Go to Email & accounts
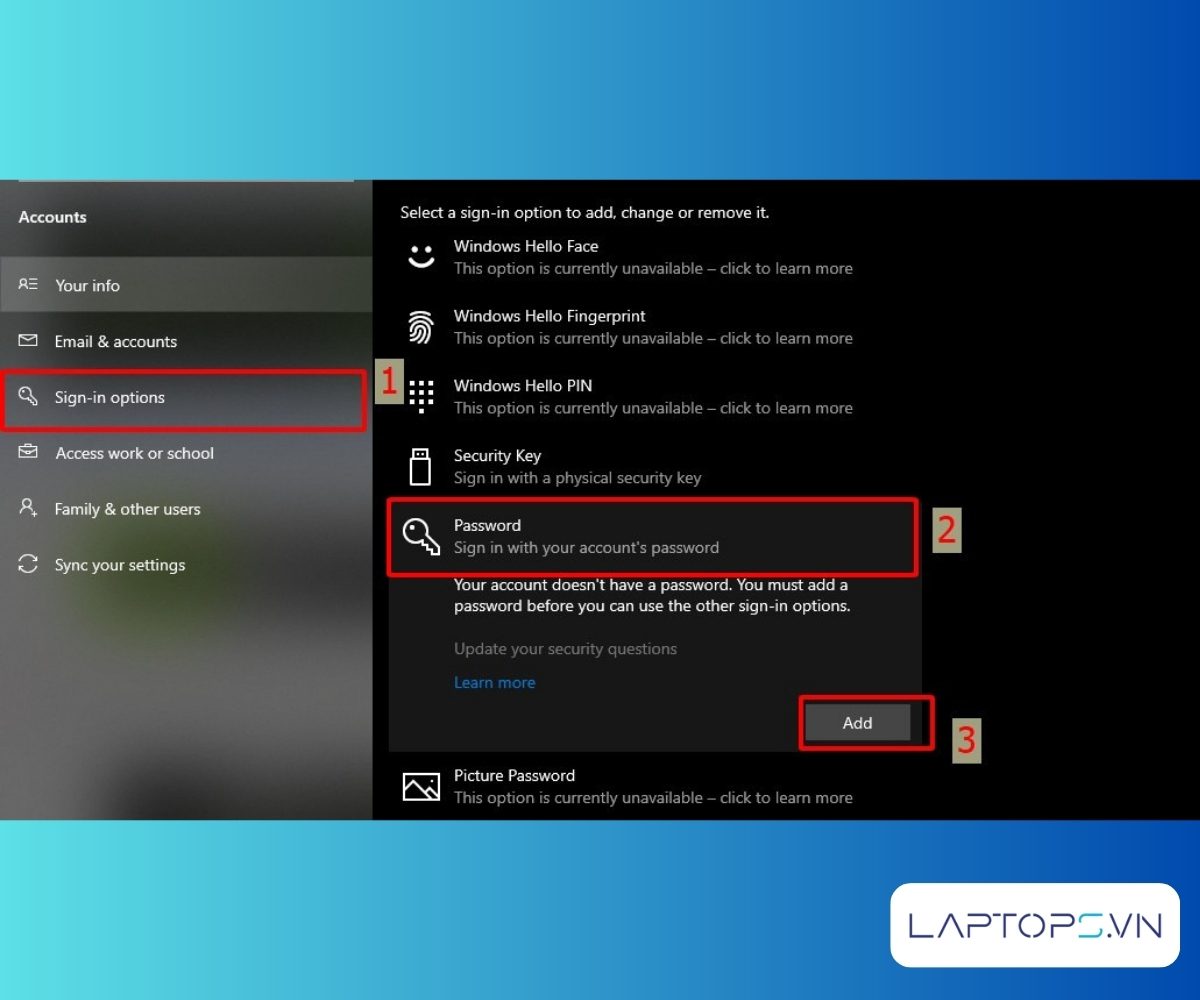The width and height of the screenshot is (1200, 1000). [115, 341]
